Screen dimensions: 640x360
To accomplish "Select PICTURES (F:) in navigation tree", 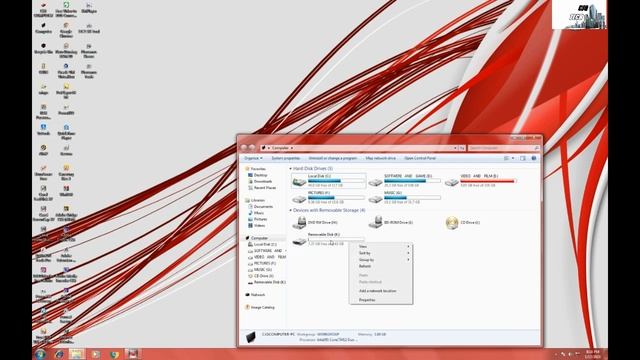I will [x=264, y=263].
